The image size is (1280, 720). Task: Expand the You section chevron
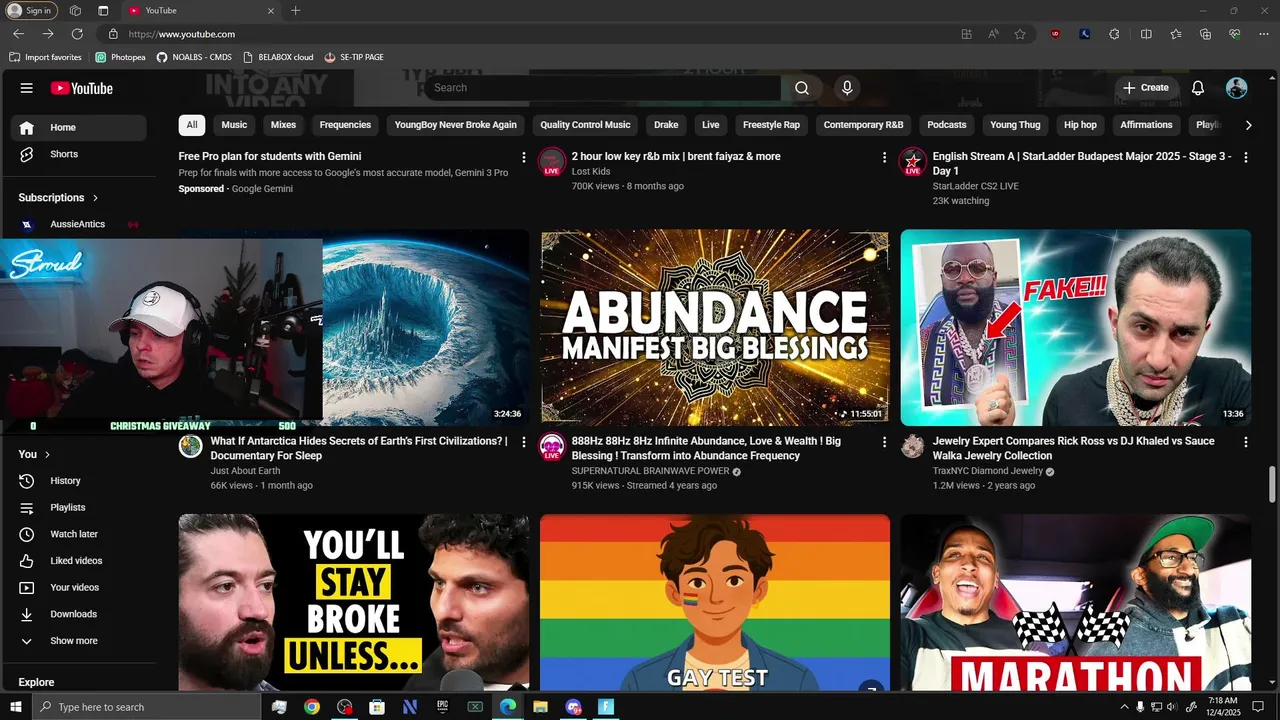pos(47,454)
